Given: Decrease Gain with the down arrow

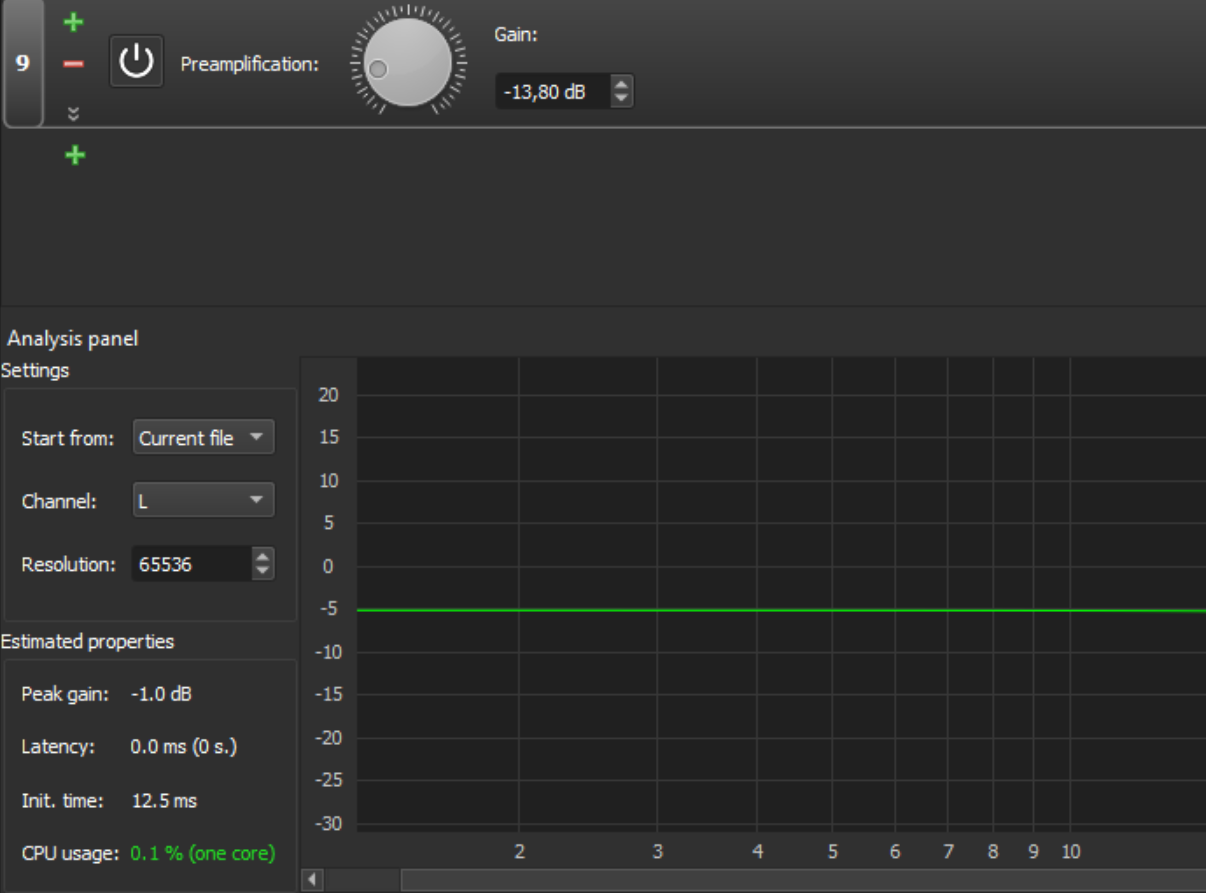Looking at the screenshot, I should [622, 99].
